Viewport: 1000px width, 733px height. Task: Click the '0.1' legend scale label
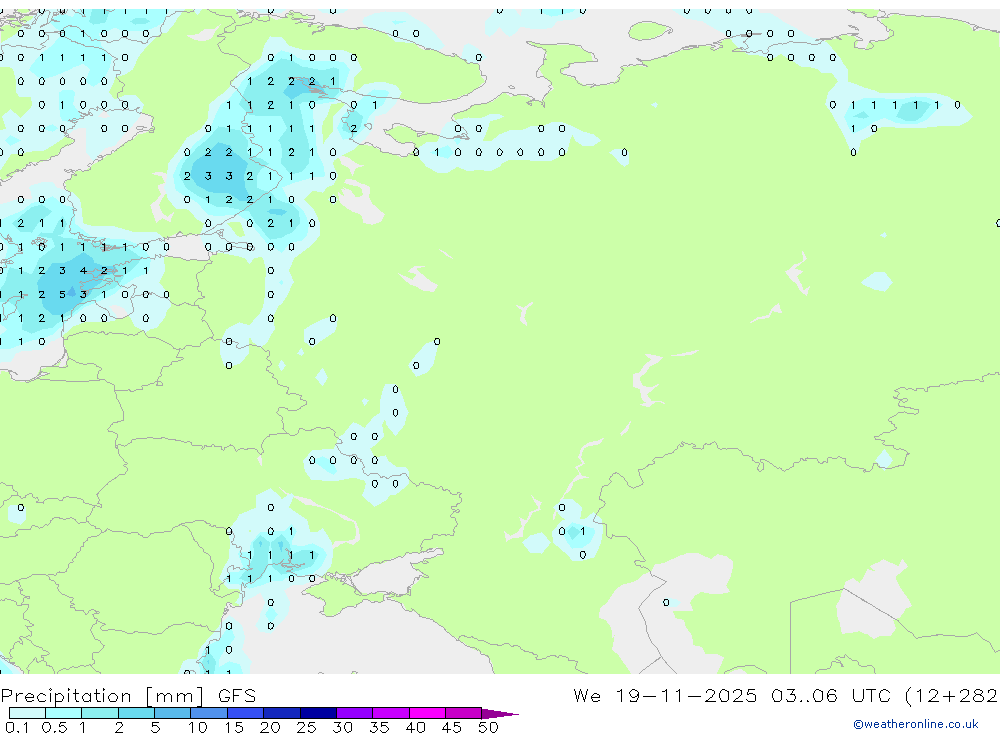pos(17,727)
